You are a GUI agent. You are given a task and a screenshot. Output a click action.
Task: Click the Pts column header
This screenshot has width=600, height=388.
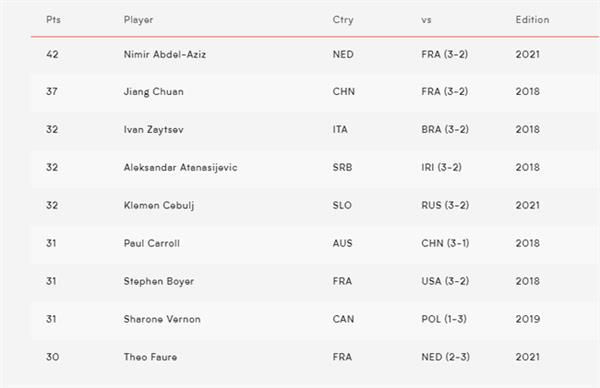tap(53, 20)
